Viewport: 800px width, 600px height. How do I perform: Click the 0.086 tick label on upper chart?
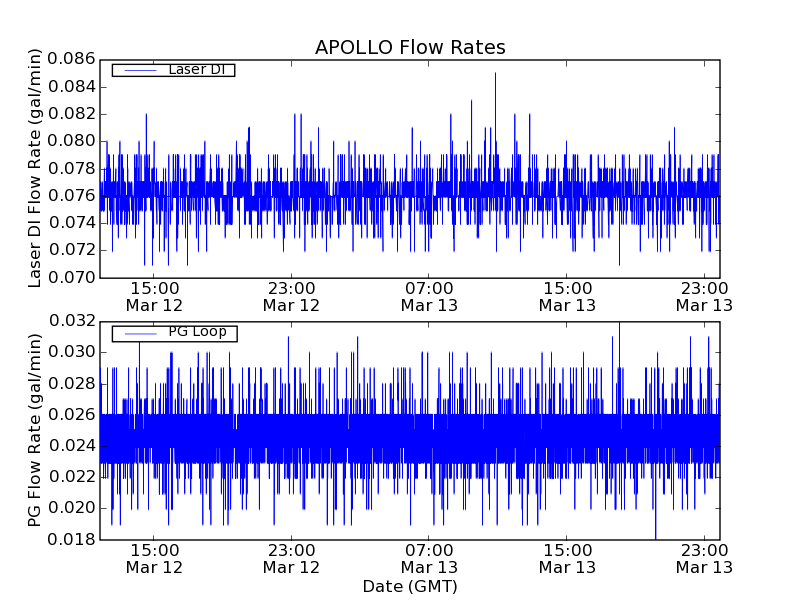tap(69, 59)
